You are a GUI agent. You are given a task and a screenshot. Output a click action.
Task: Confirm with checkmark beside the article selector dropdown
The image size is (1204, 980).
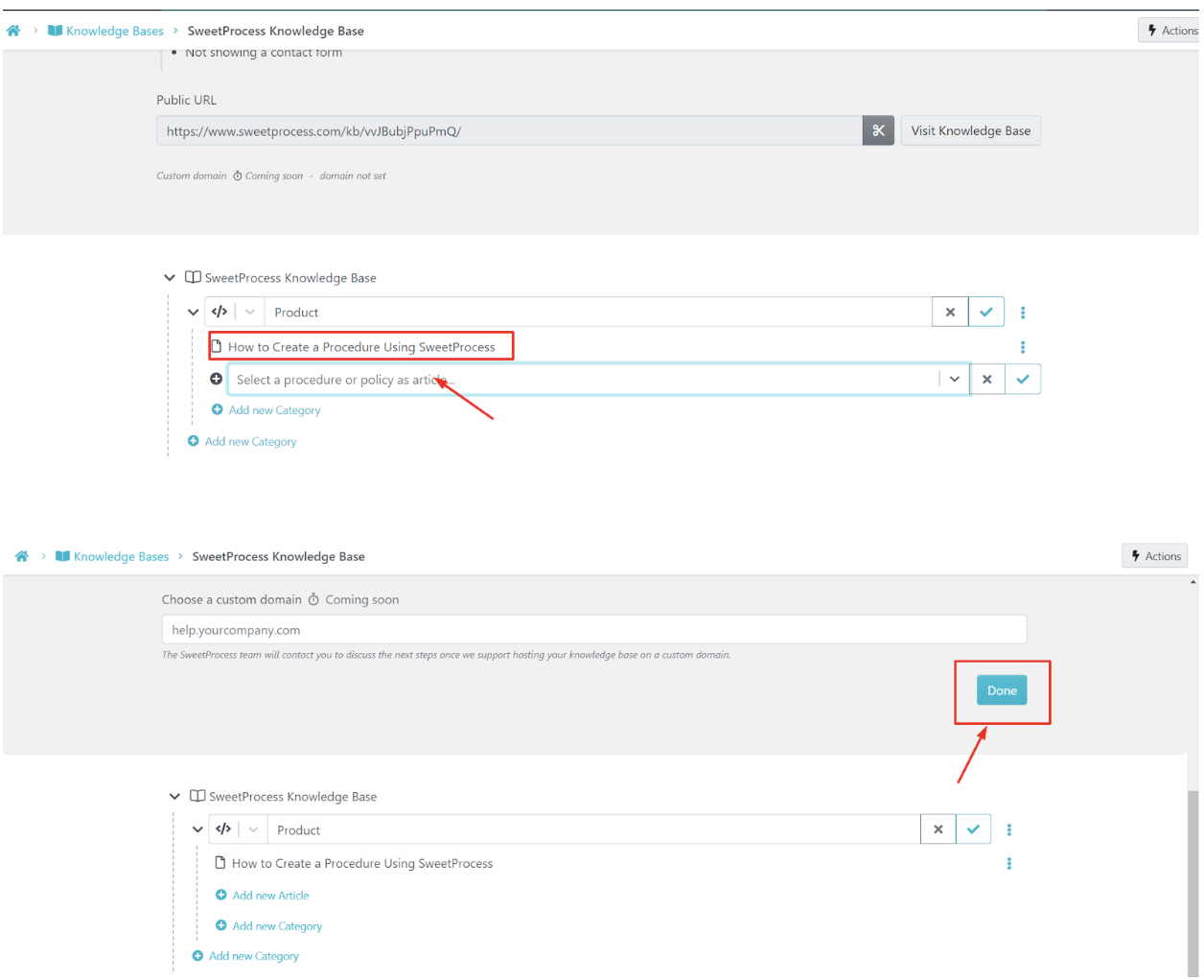1023,380
